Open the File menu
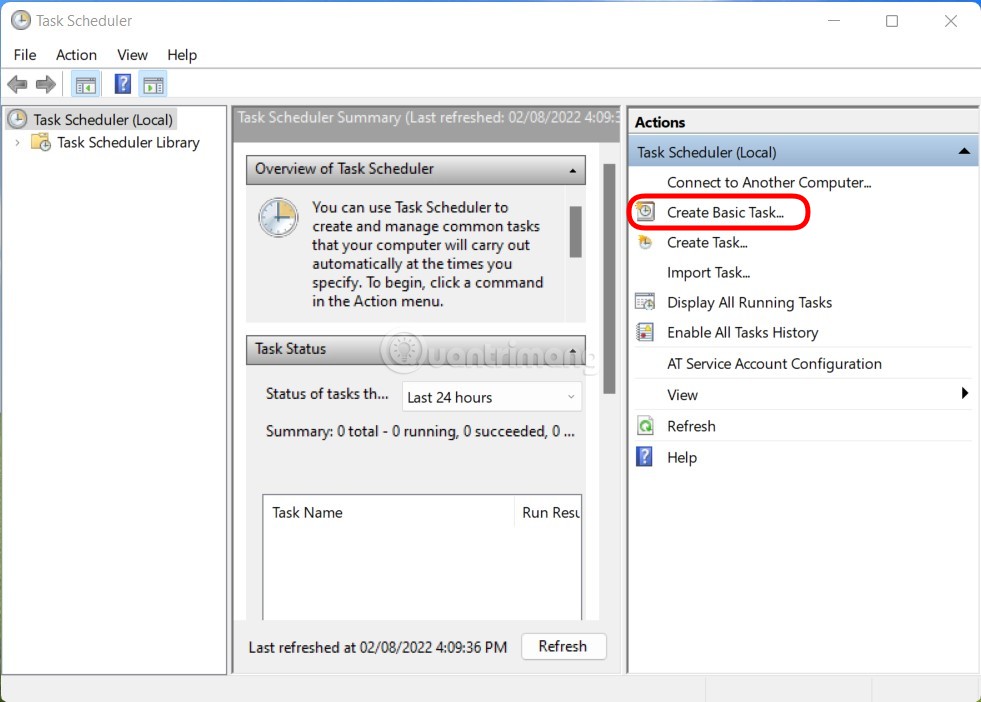 25,55
